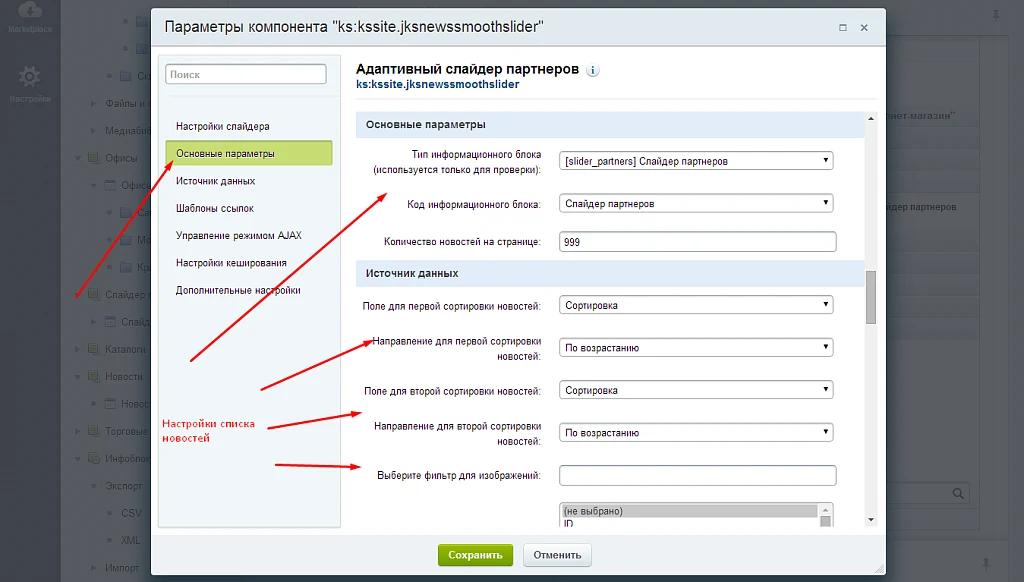Open the Поле для первой сортировки dropdown
1024x582 pixels.
pos(696,305)
